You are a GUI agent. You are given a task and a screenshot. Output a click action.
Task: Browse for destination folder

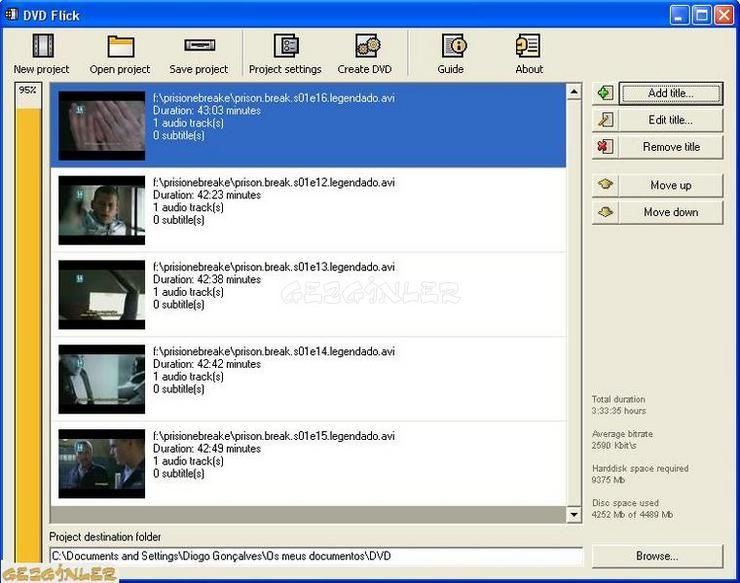(657, 556)
